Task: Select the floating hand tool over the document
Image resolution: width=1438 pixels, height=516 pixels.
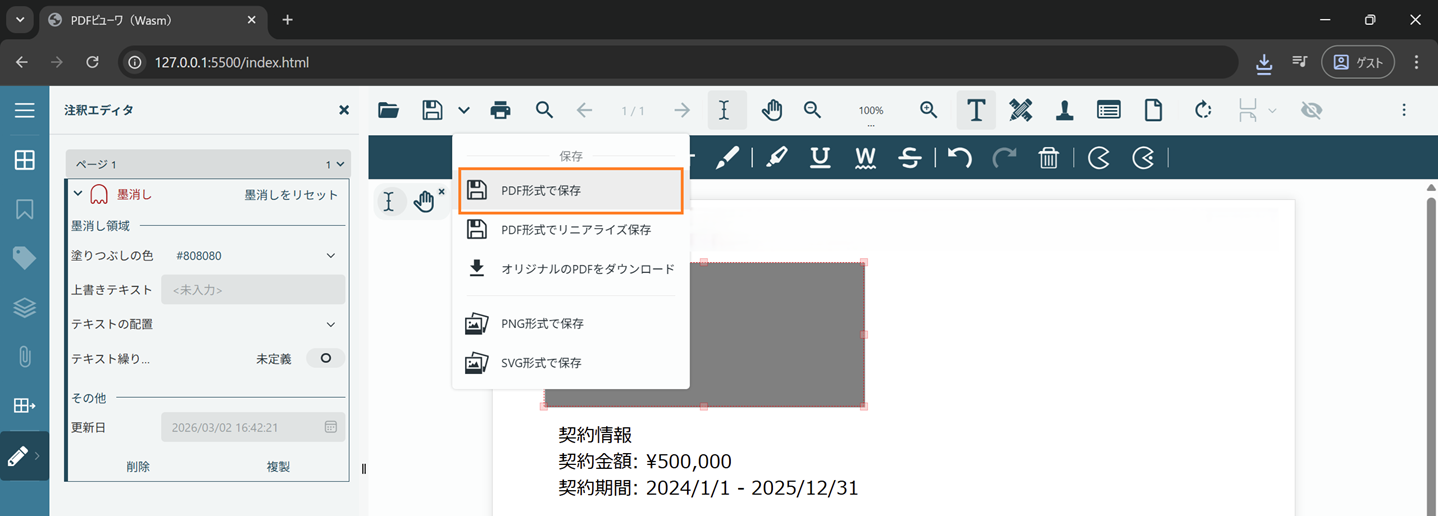Action: point(424,202)
